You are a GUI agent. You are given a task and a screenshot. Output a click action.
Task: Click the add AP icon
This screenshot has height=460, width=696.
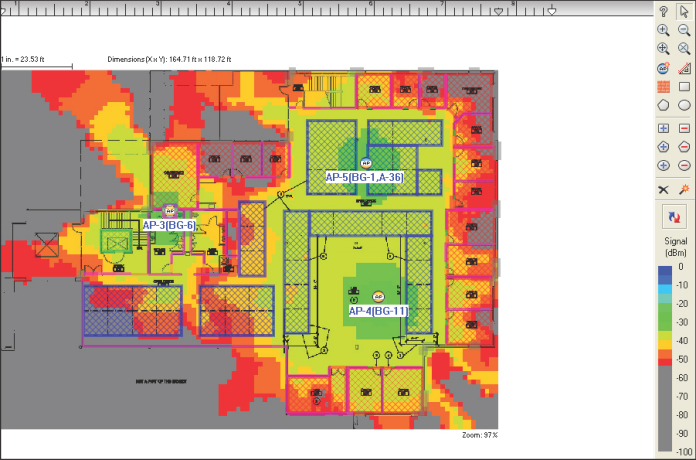point(664,68)
